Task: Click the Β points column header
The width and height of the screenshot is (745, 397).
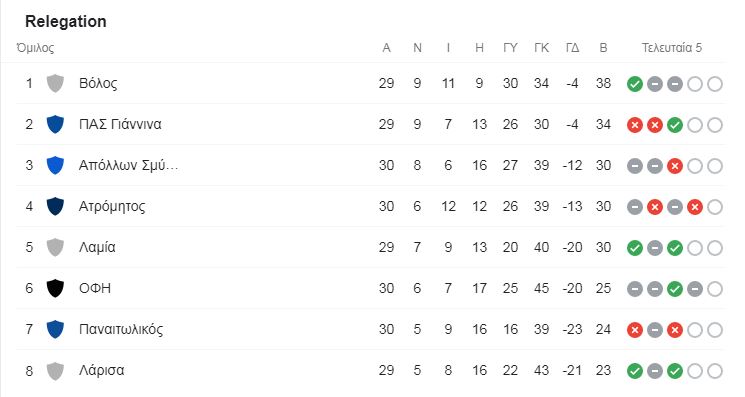Action: click(x=603, y=47)
